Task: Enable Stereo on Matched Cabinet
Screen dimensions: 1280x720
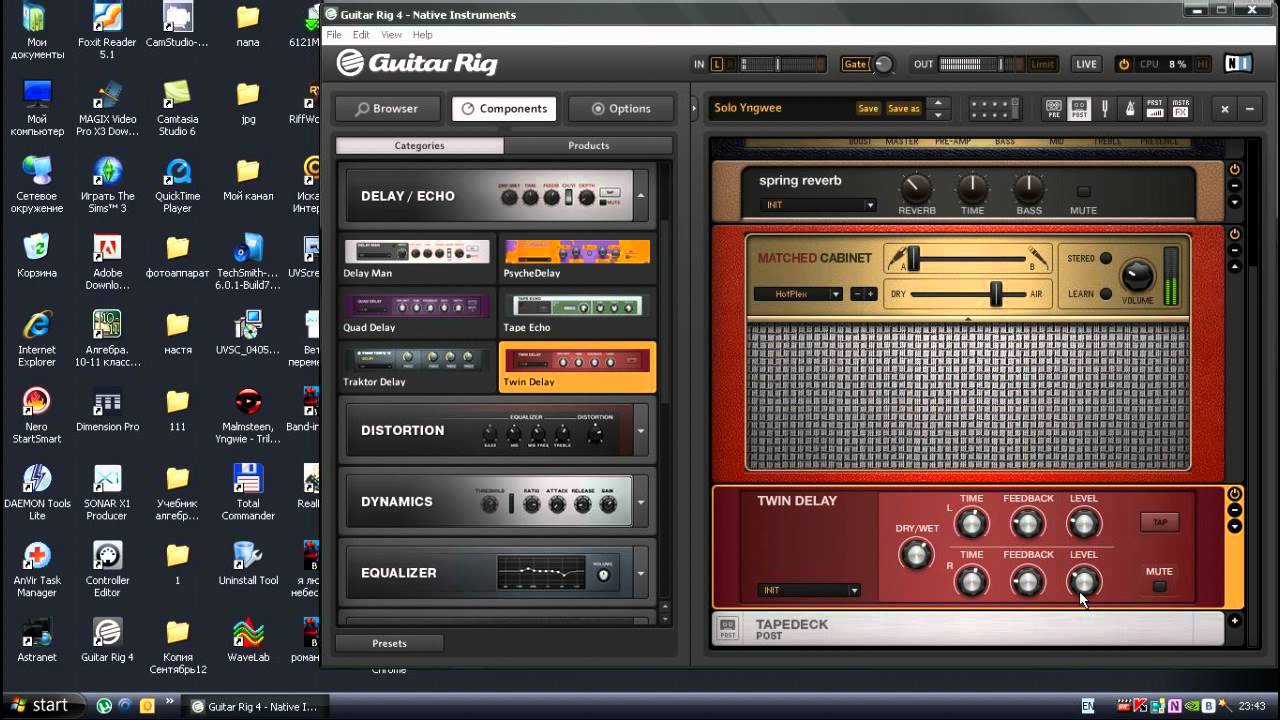Action: (1106, 258)
